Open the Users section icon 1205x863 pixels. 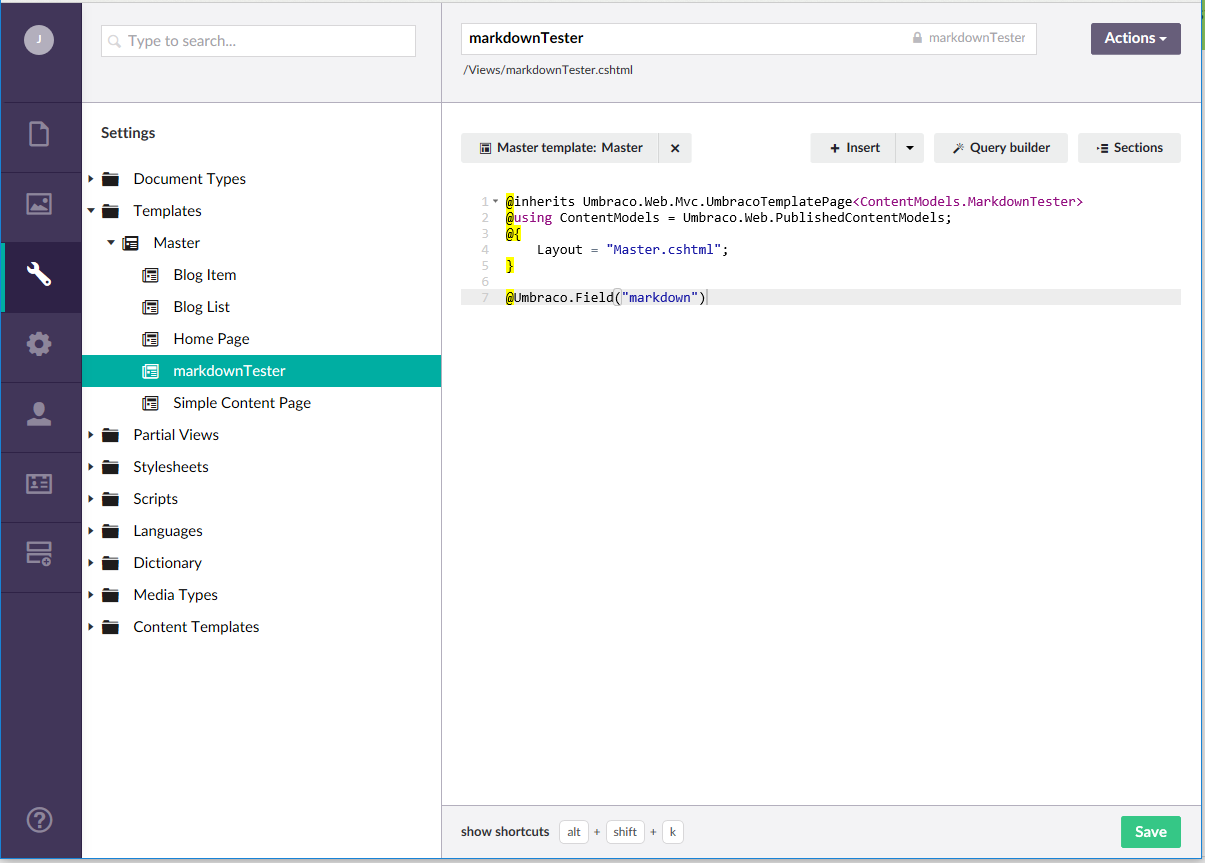coord(39,414)
